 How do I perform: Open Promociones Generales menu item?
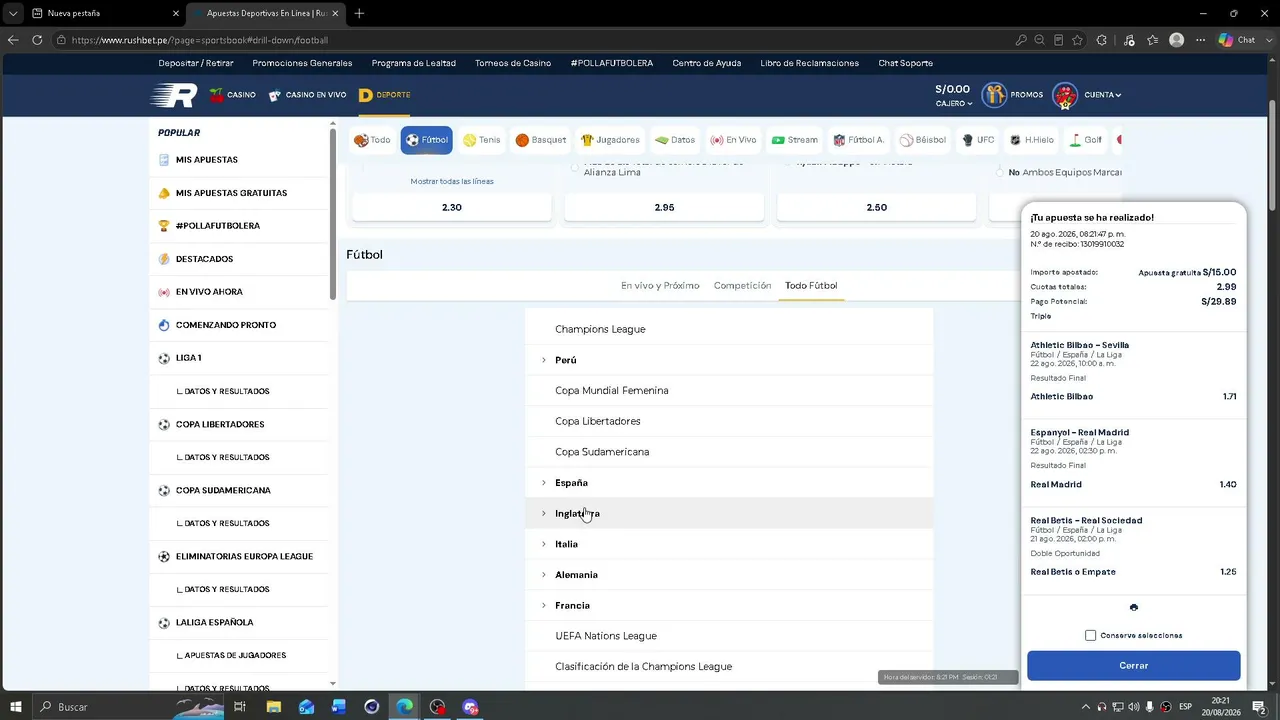point(302,63)
